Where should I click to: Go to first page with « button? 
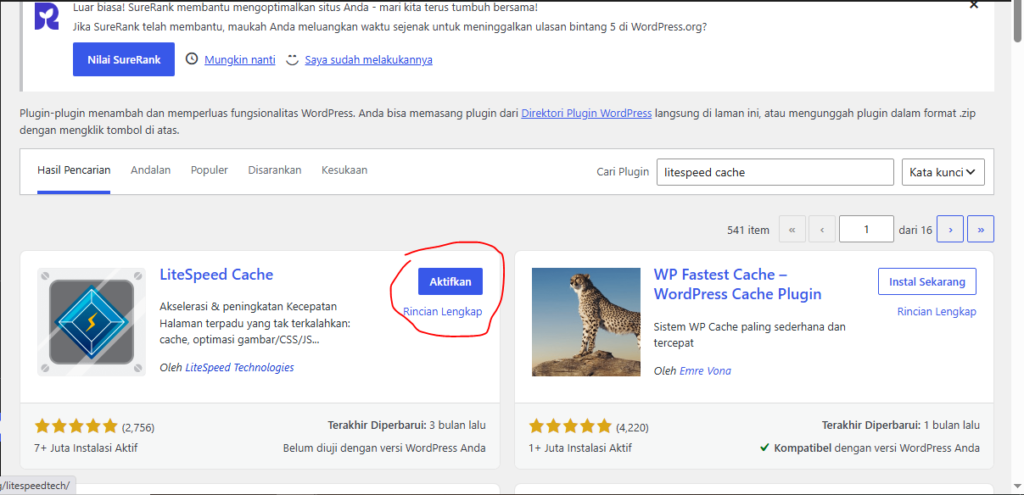click(792, 229)
